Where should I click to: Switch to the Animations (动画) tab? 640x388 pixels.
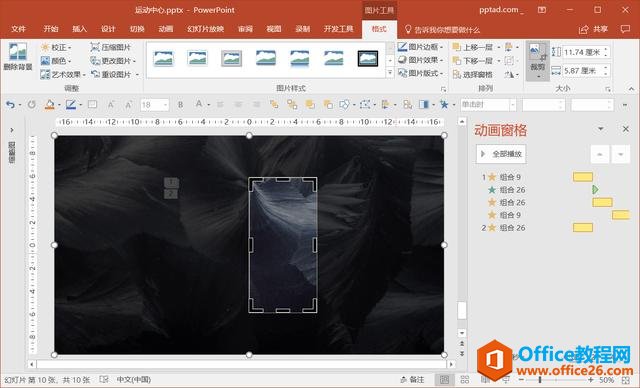tap(166, 29)
